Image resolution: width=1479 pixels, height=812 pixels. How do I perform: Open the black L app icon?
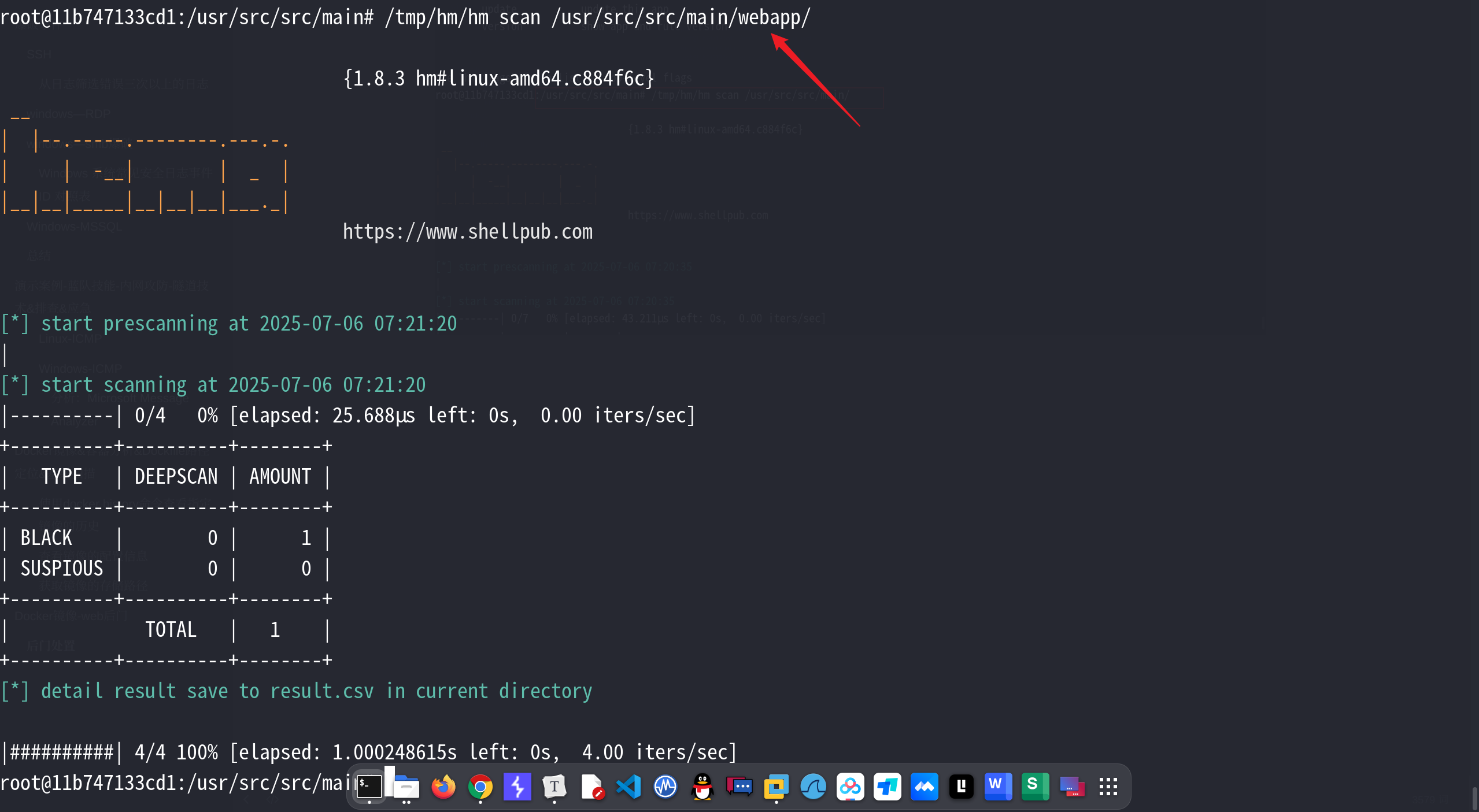(x=961, y=787)
